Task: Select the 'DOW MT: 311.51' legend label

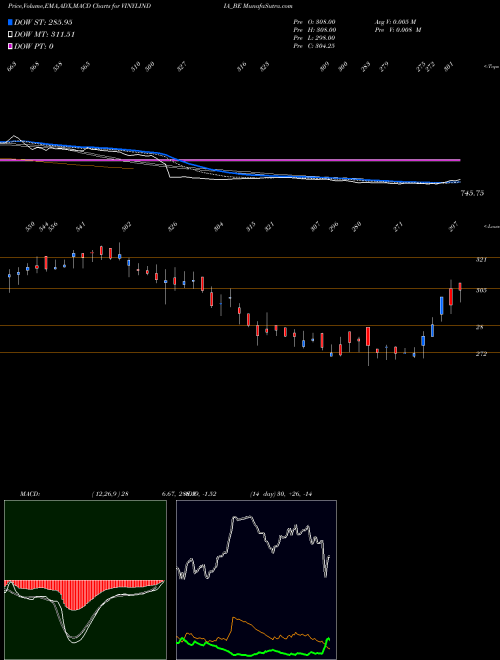Action: click(45, 35)
